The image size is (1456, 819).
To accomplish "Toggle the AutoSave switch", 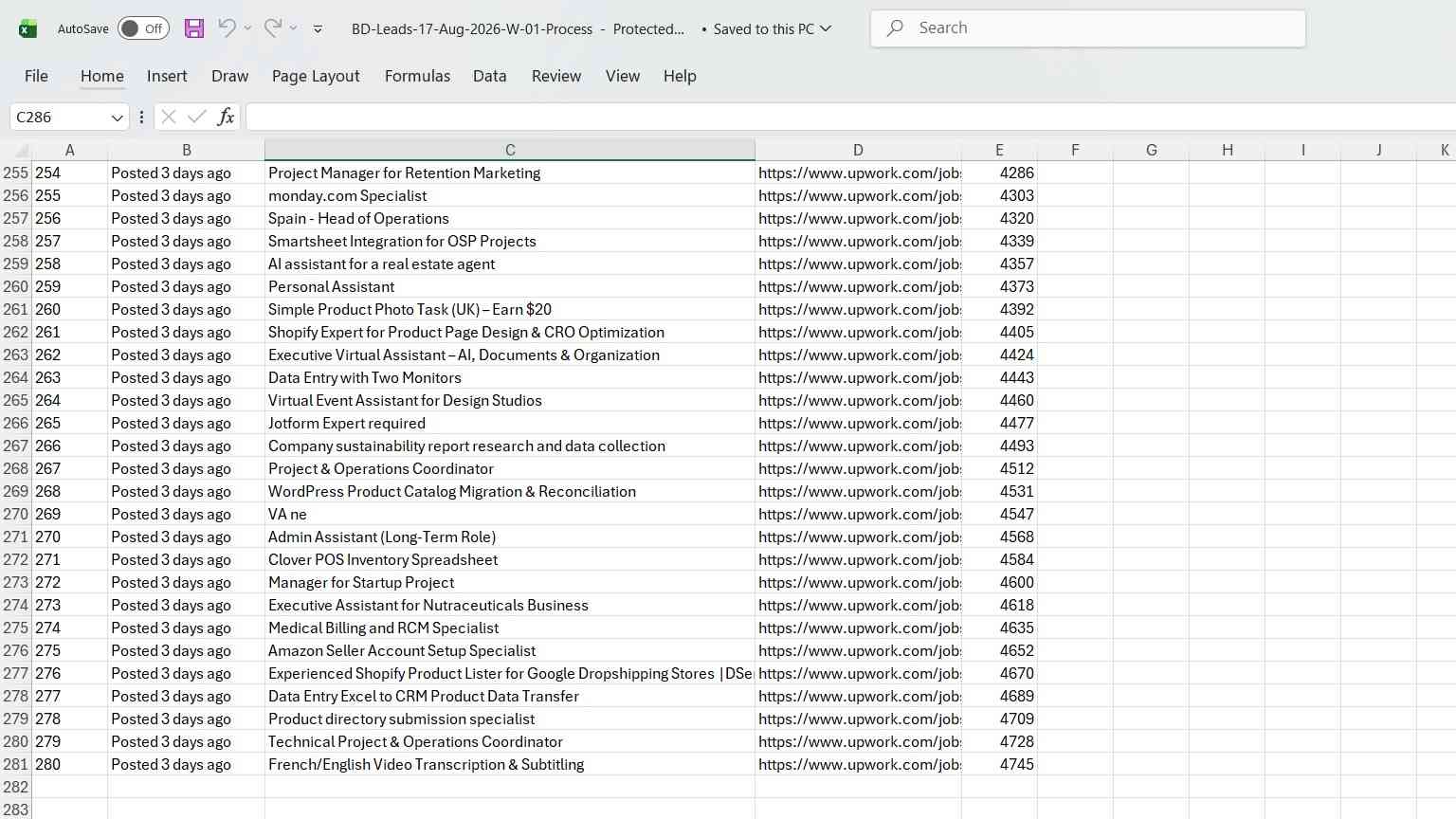I will pos(143,28).
